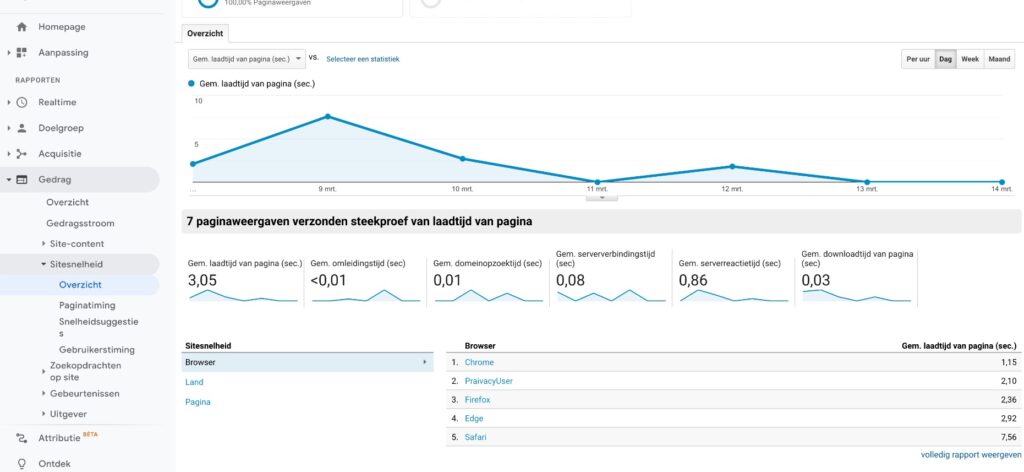Click the chart collapse handle below 11 mrt.
Screen dimensions: 1024x472
[602, 197]
